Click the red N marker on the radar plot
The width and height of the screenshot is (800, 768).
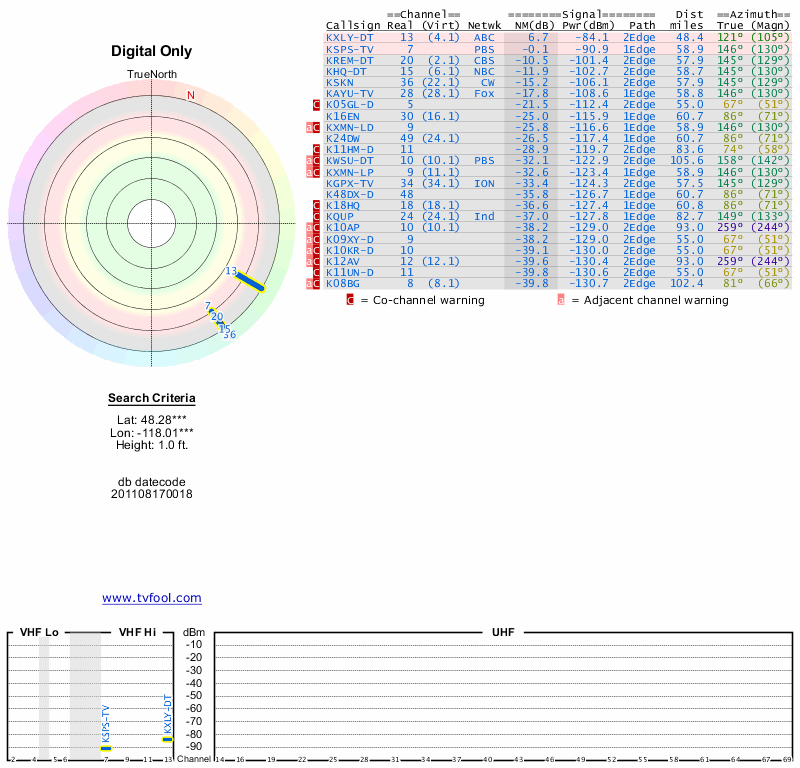click(x=191, y=96)
